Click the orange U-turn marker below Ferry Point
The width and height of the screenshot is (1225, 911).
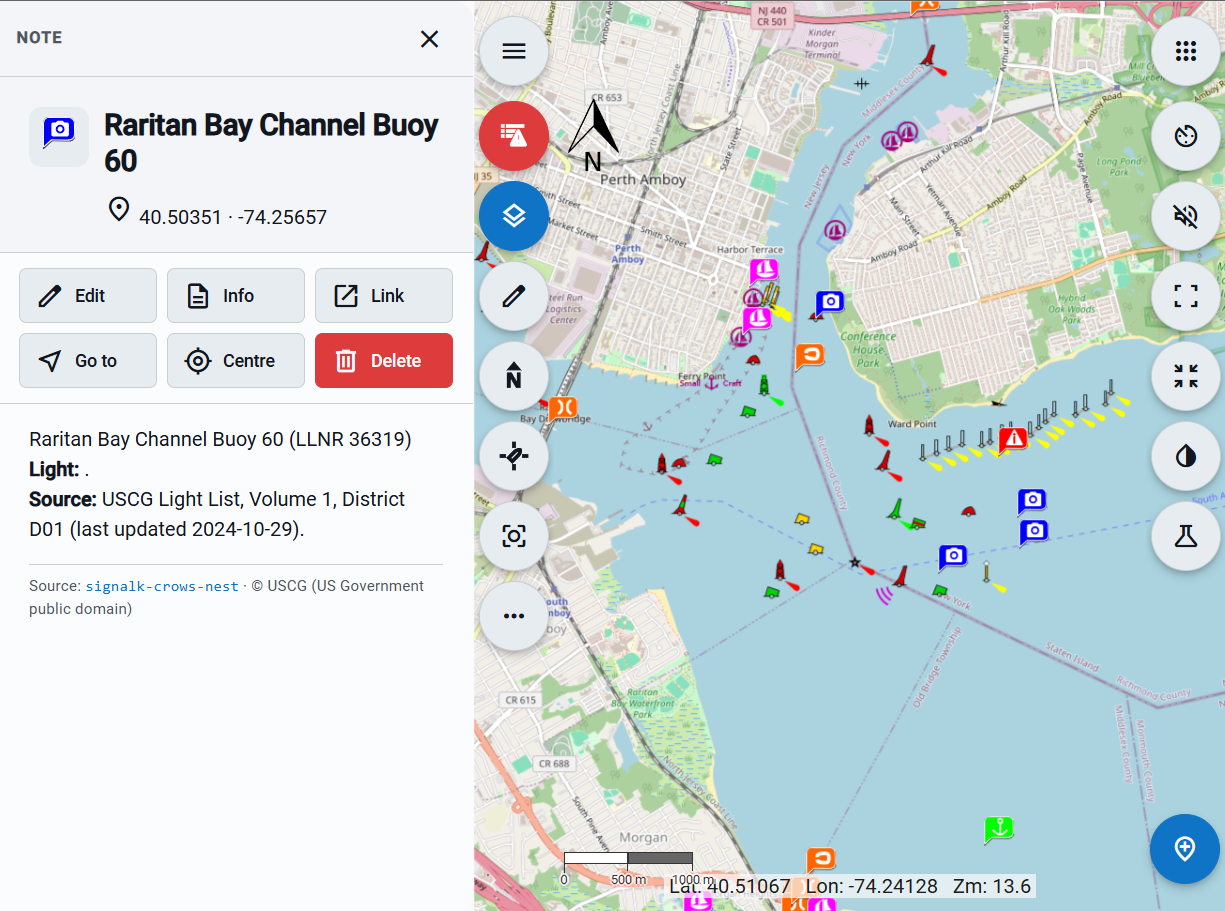coord(809,356)
